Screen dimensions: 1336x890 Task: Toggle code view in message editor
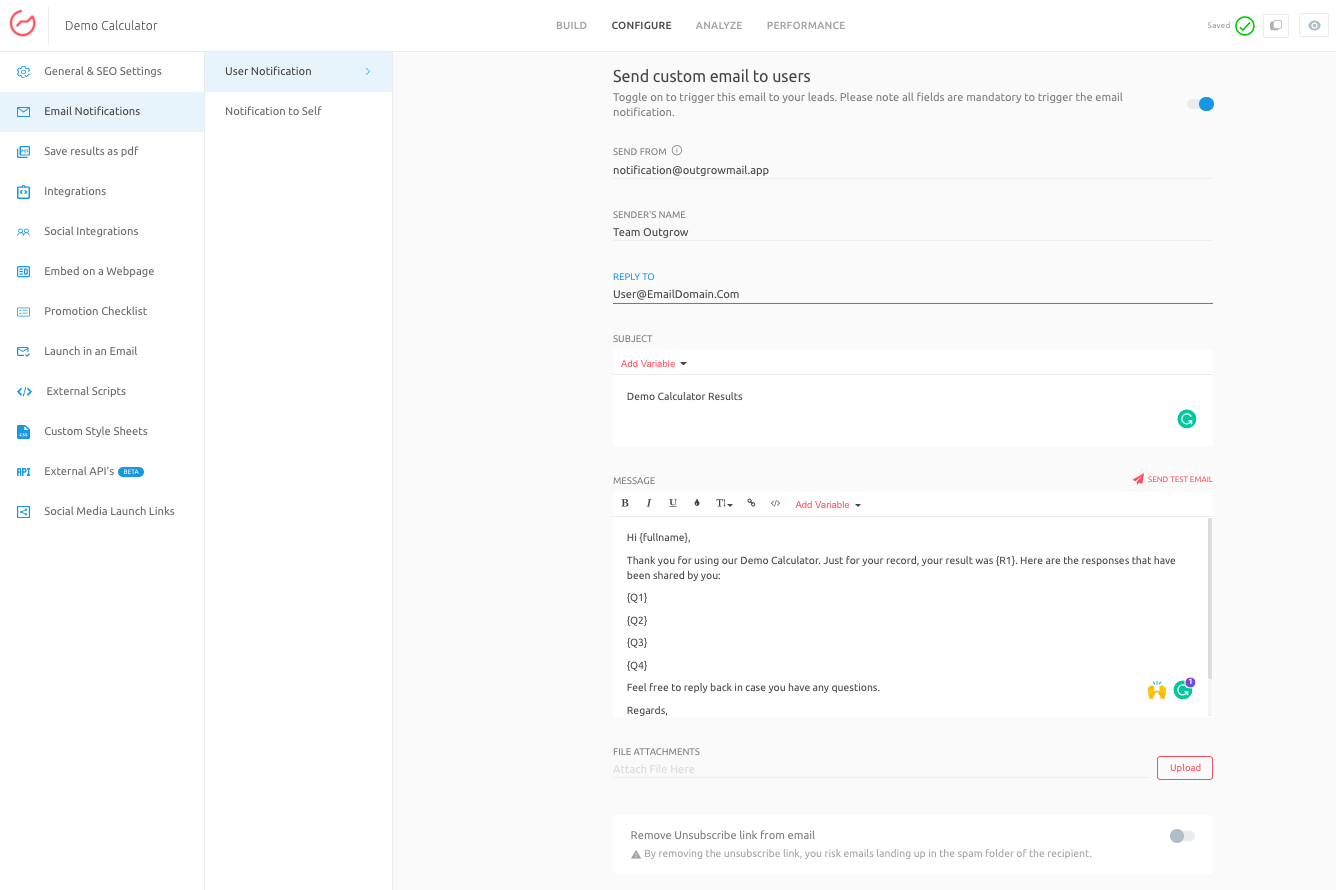pyautogui.click(x=775, y=504)
